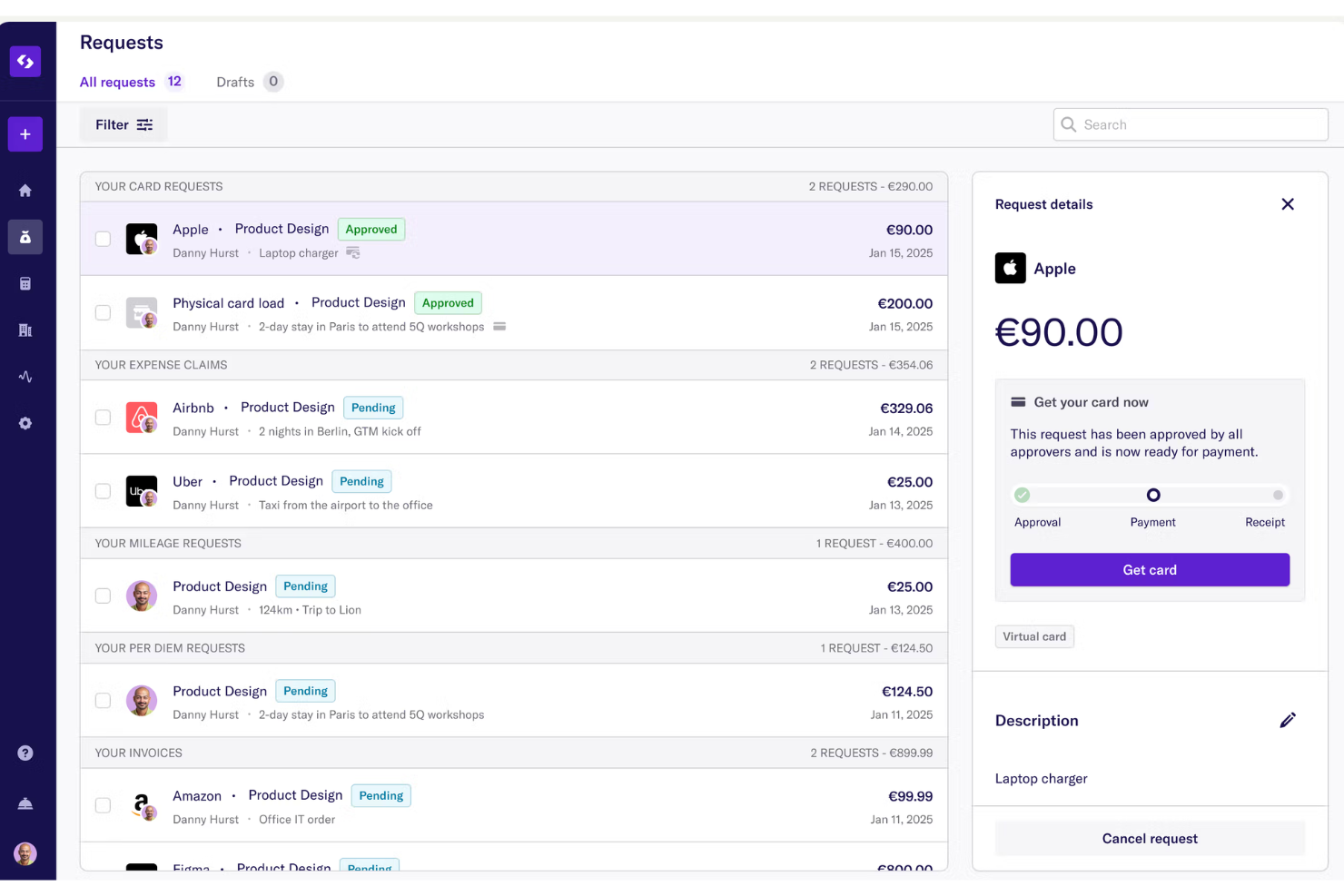Click the Virtual card tag
1344x896 pixels.
pyautogui.click(x=1034, y=636)
